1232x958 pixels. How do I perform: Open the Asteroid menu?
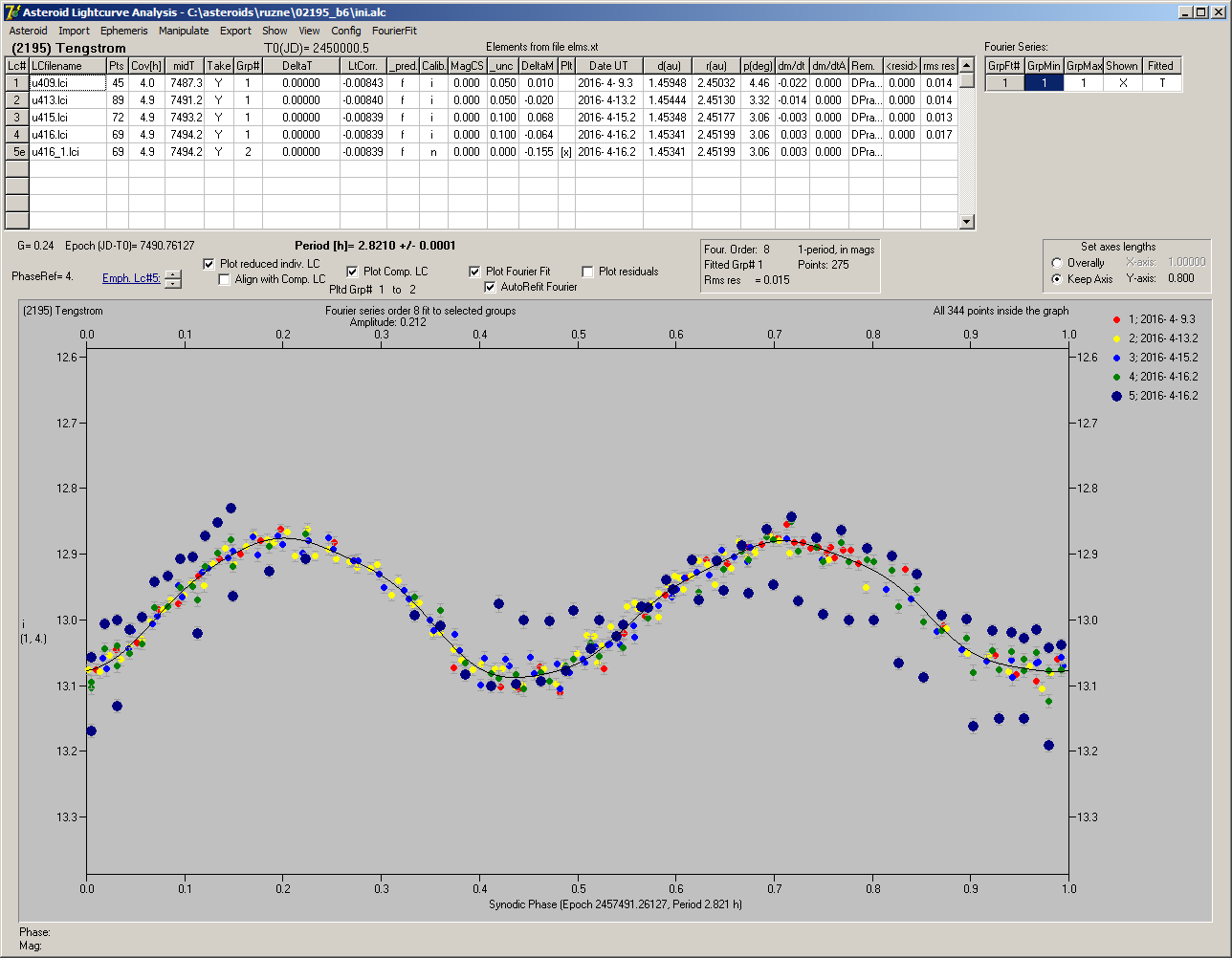coord(28,31)
